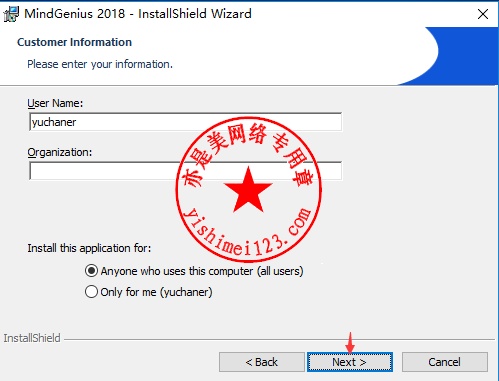Screen dimensions: 499x381
Task: Choose the 'Only for me (yuchaner)' radio button
Action: (x=91, y=292)
